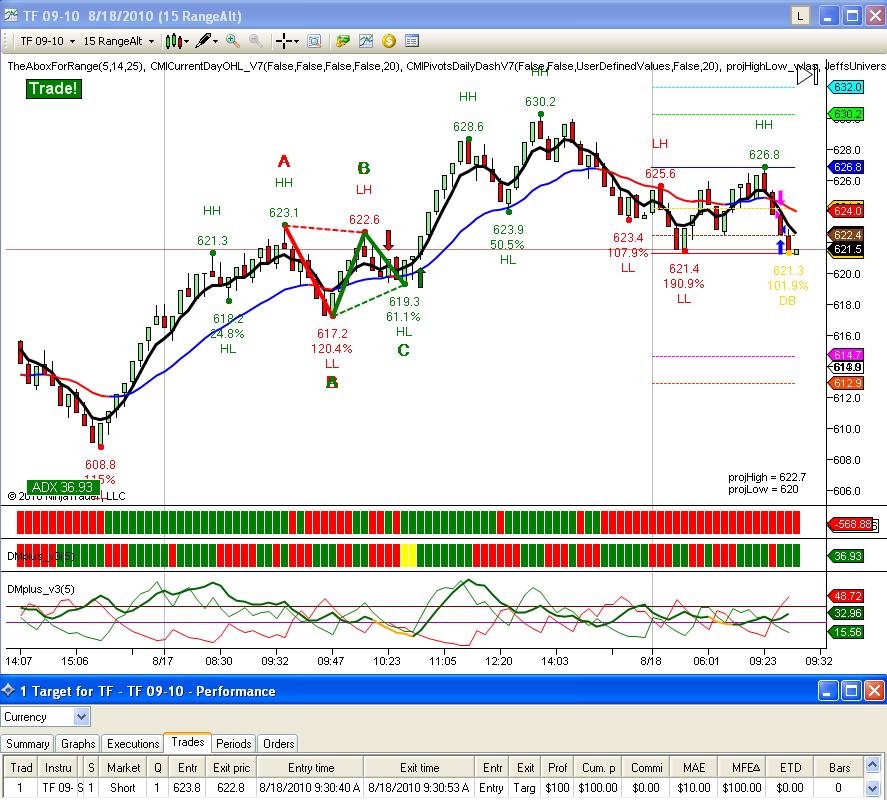Click the exit time '8/18/2010 9:30:53 A'
This screenshot has width=887, height=800.
click(419, 788)
